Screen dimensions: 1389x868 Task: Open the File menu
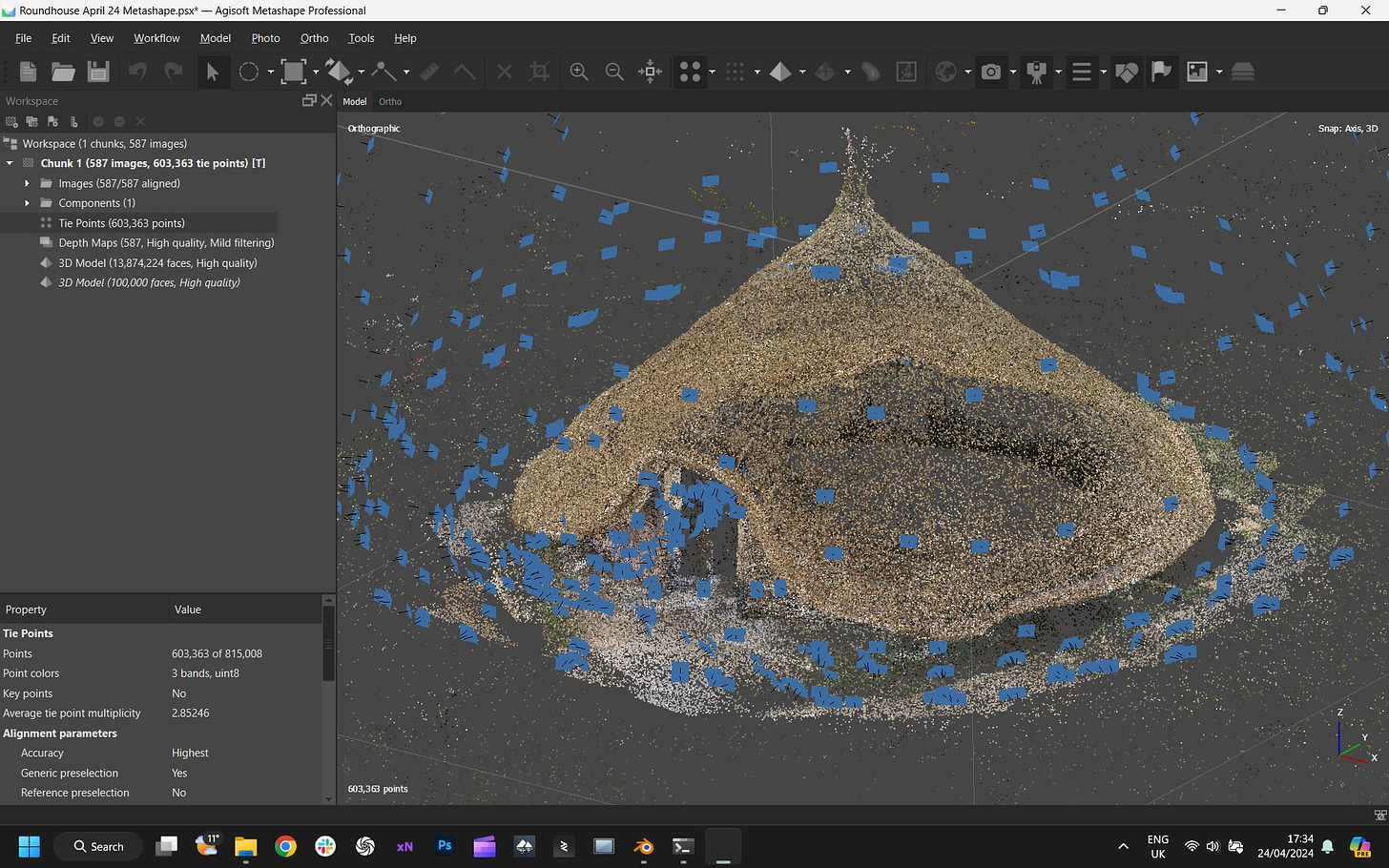tap(23, 38)
